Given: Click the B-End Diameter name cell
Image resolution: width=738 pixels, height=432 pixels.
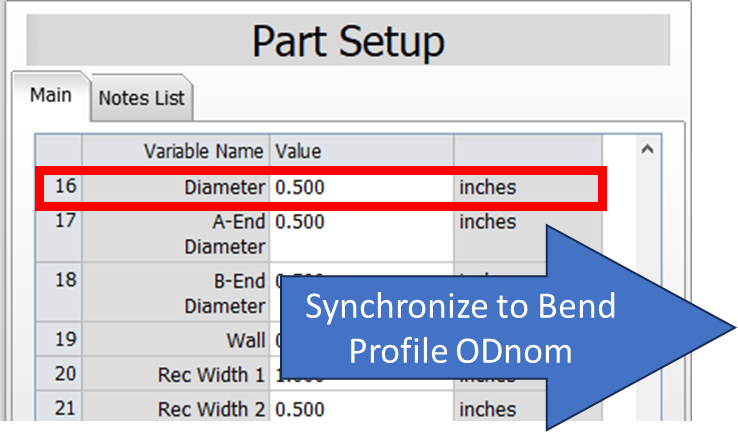Looking at the screenshot, I should point(176,292).
